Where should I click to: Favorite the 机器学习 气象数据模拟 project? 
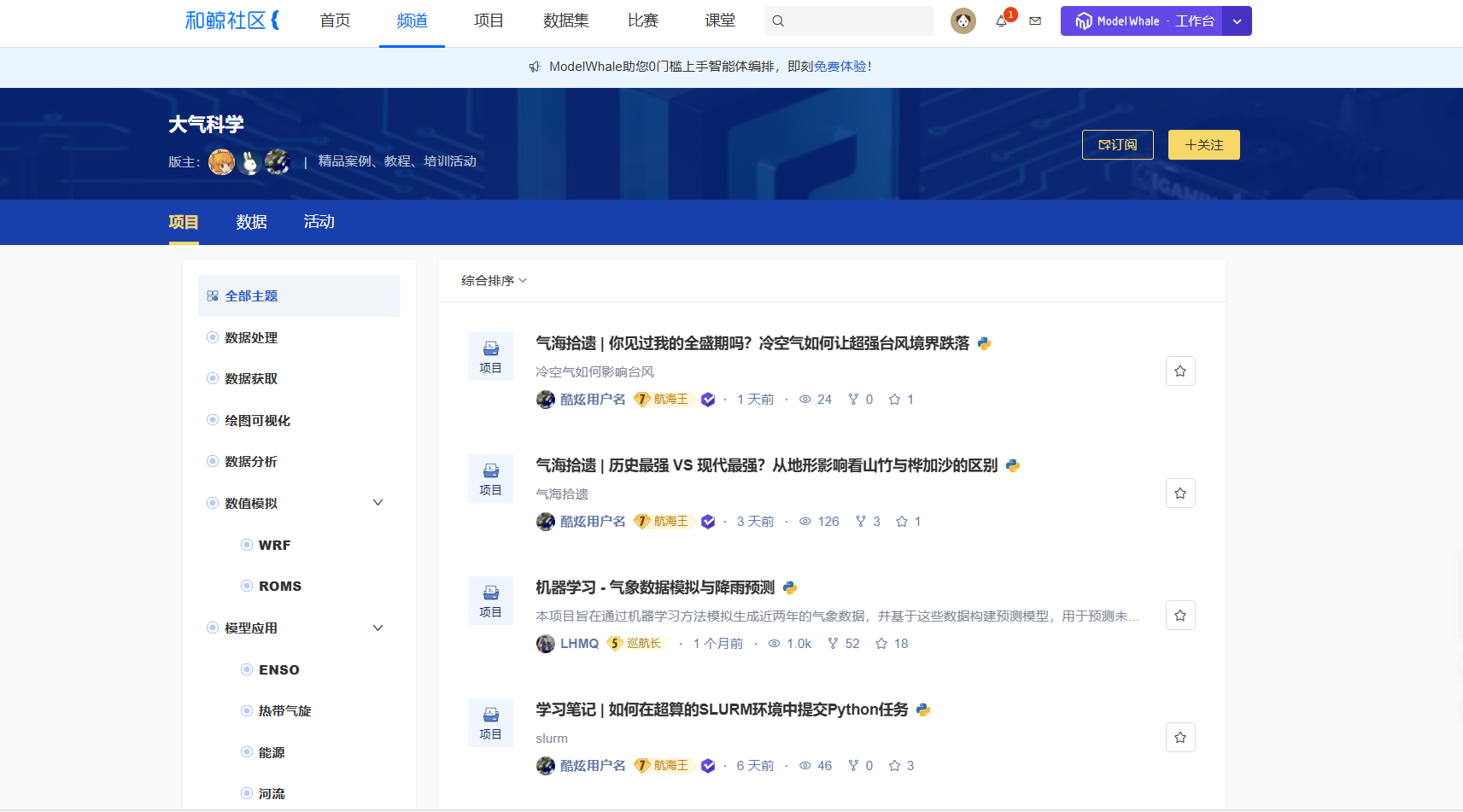coord(1180,616)
